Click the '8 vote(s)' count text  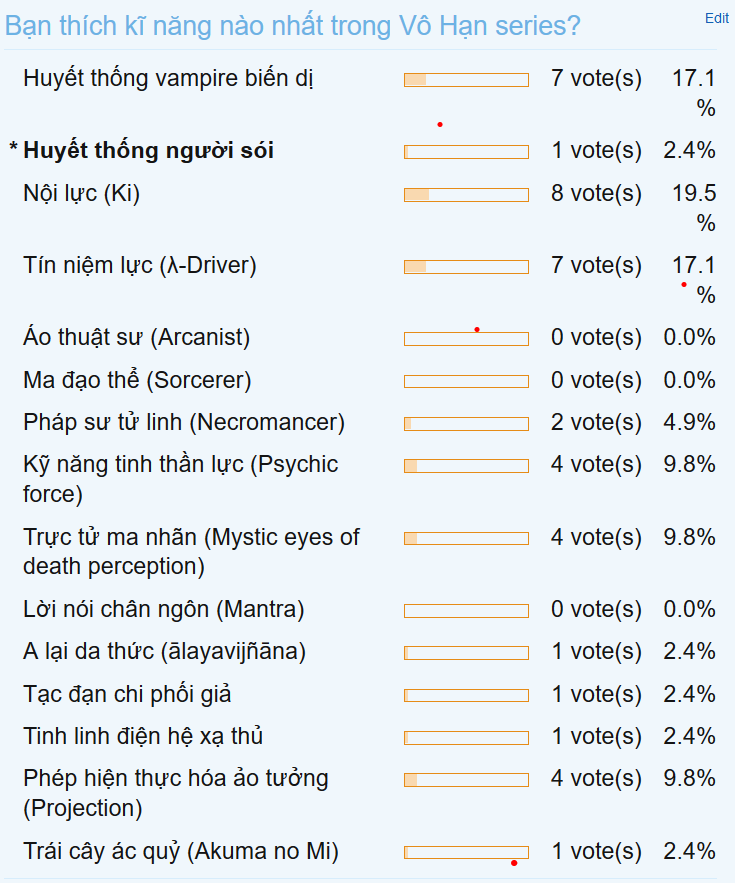(596, 193)
